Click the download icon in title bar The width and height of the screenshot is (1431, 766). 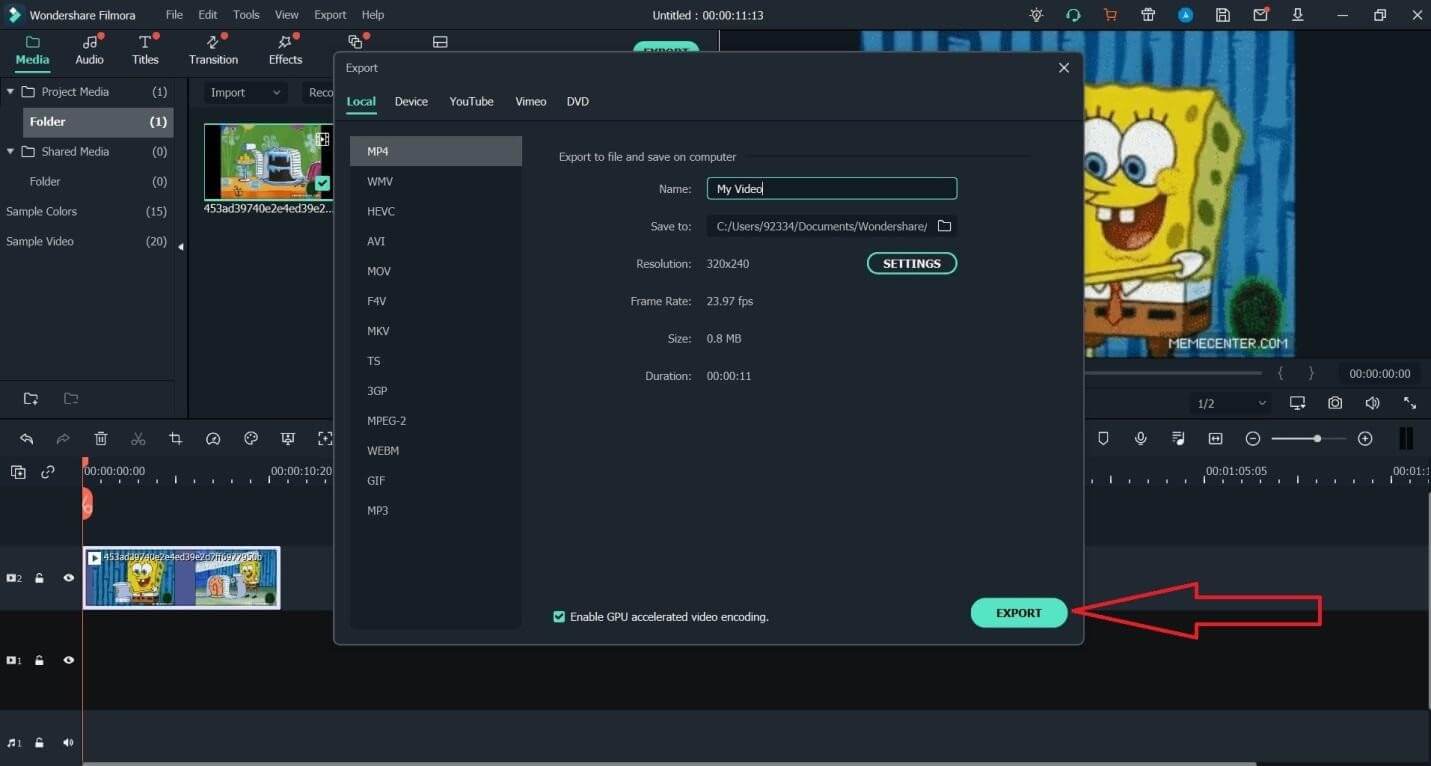click(x=1298, y=15)
